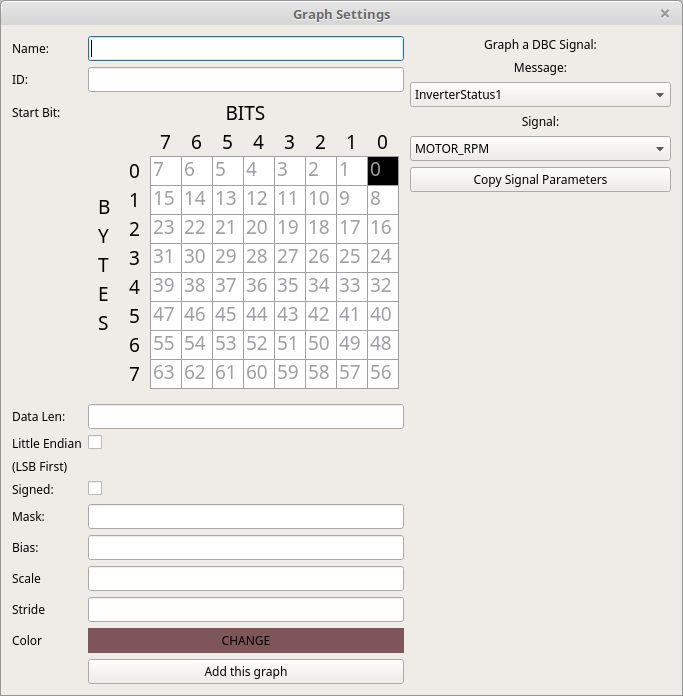Set start bit to 44
The width and height of the screenshot is (683, 696).
(259, 316)
